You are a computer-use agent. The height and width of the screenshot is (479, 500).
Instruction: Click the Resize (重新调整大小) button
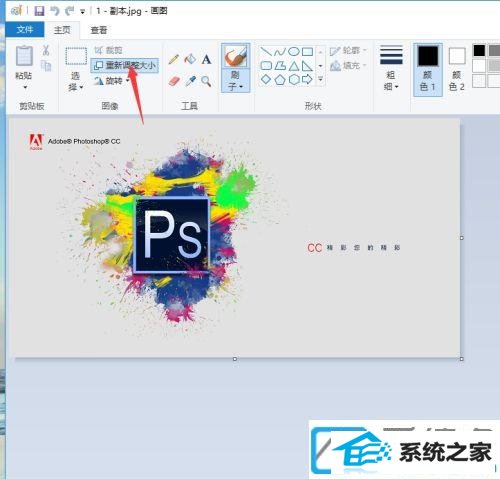click(x=125, y=65)
